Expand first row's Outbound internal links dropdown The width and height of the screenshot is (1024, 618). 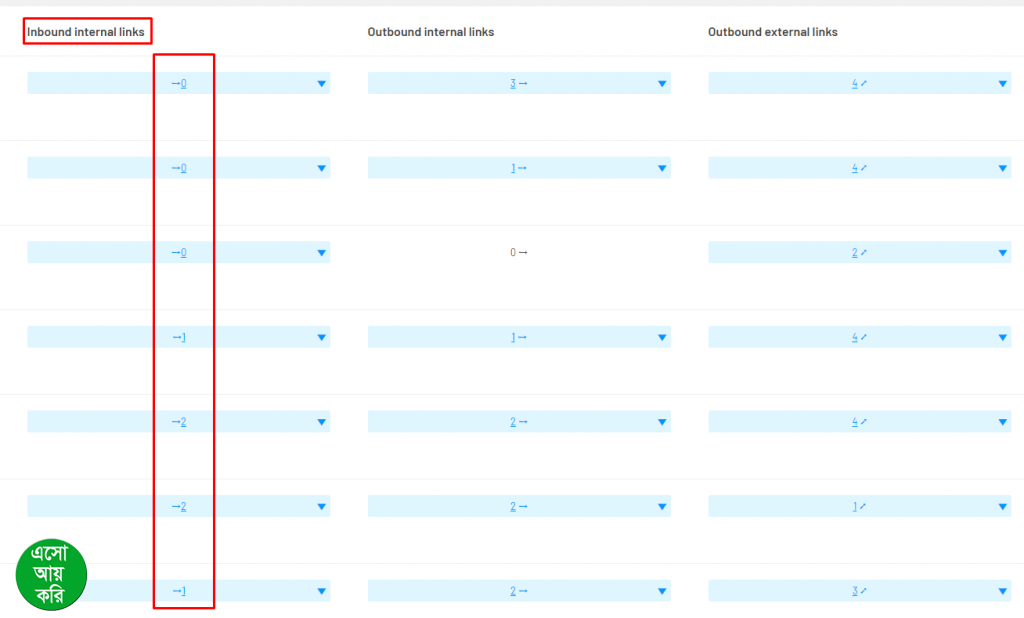pos(662,84)
